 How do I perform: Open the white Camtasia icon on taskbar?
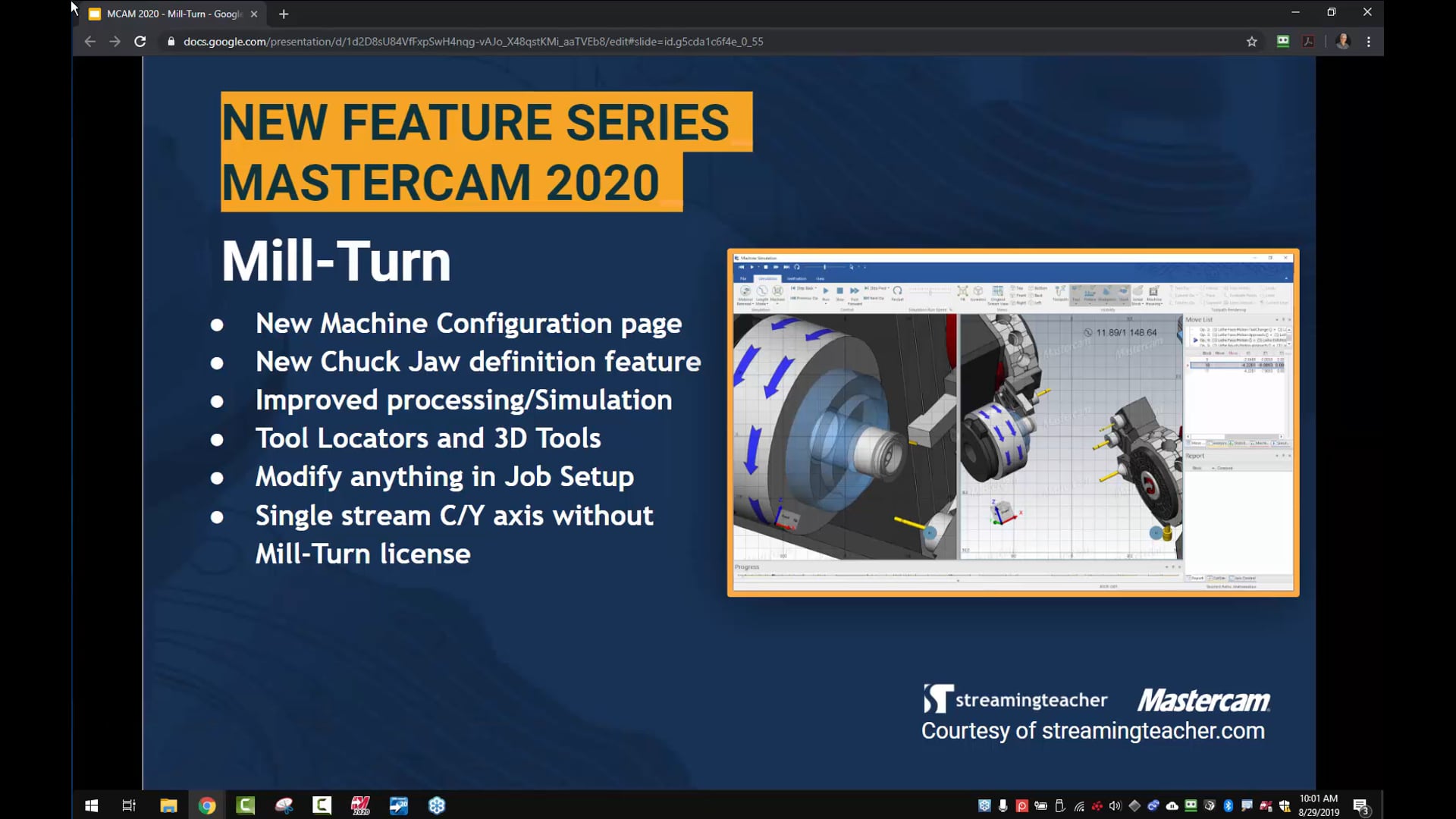tap(322, 805)
